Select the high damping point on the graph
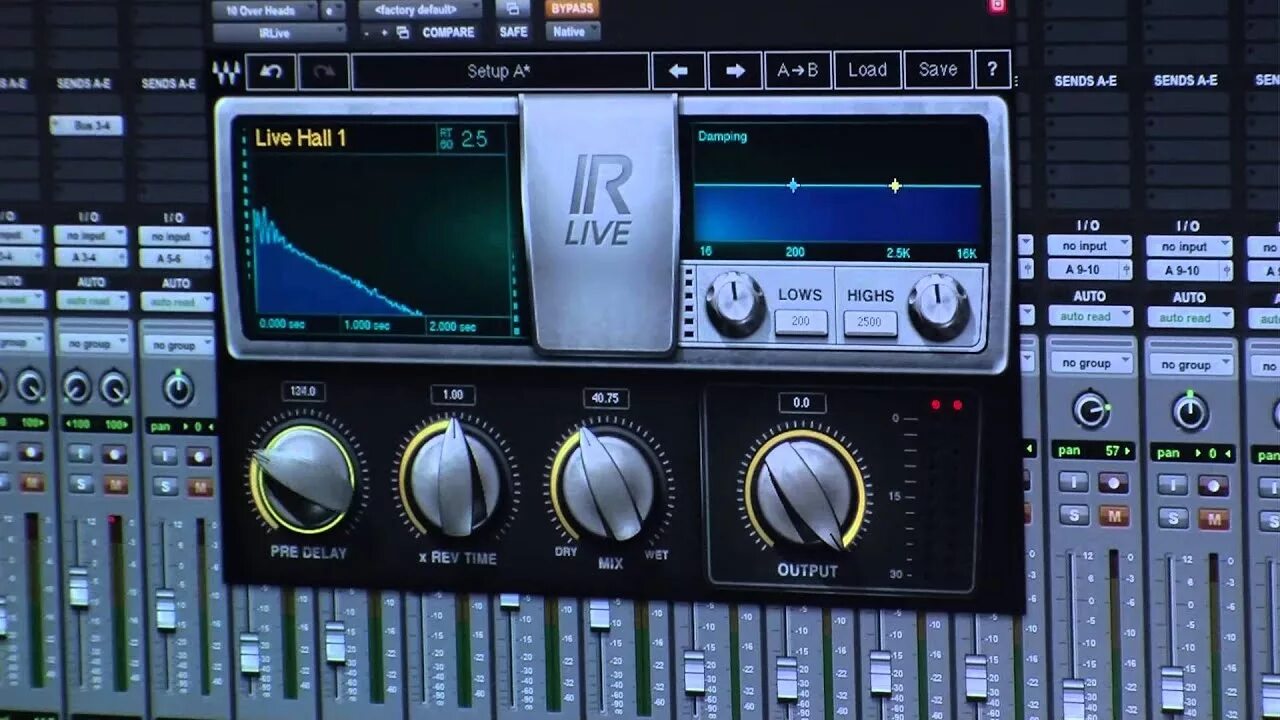This screenshot has width=1280, height=720. point(895,185)
